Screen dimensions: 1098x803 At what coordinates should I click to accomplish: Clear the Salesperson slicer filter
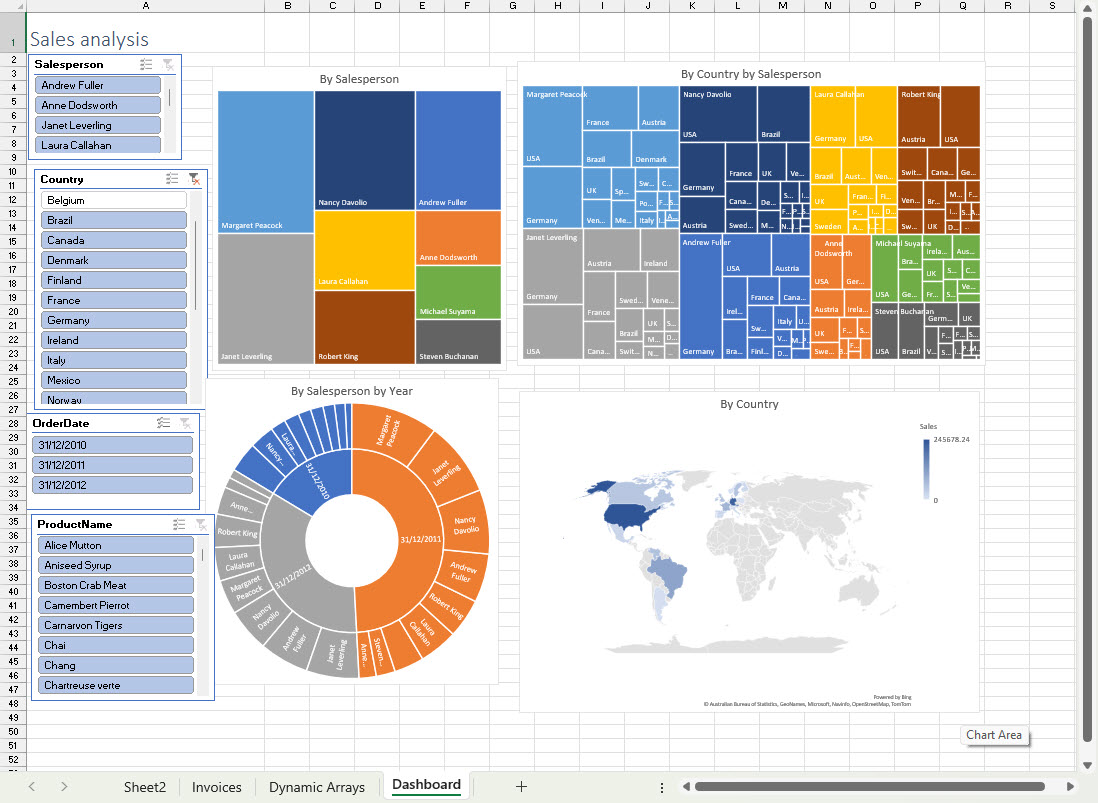coord(166,63)
